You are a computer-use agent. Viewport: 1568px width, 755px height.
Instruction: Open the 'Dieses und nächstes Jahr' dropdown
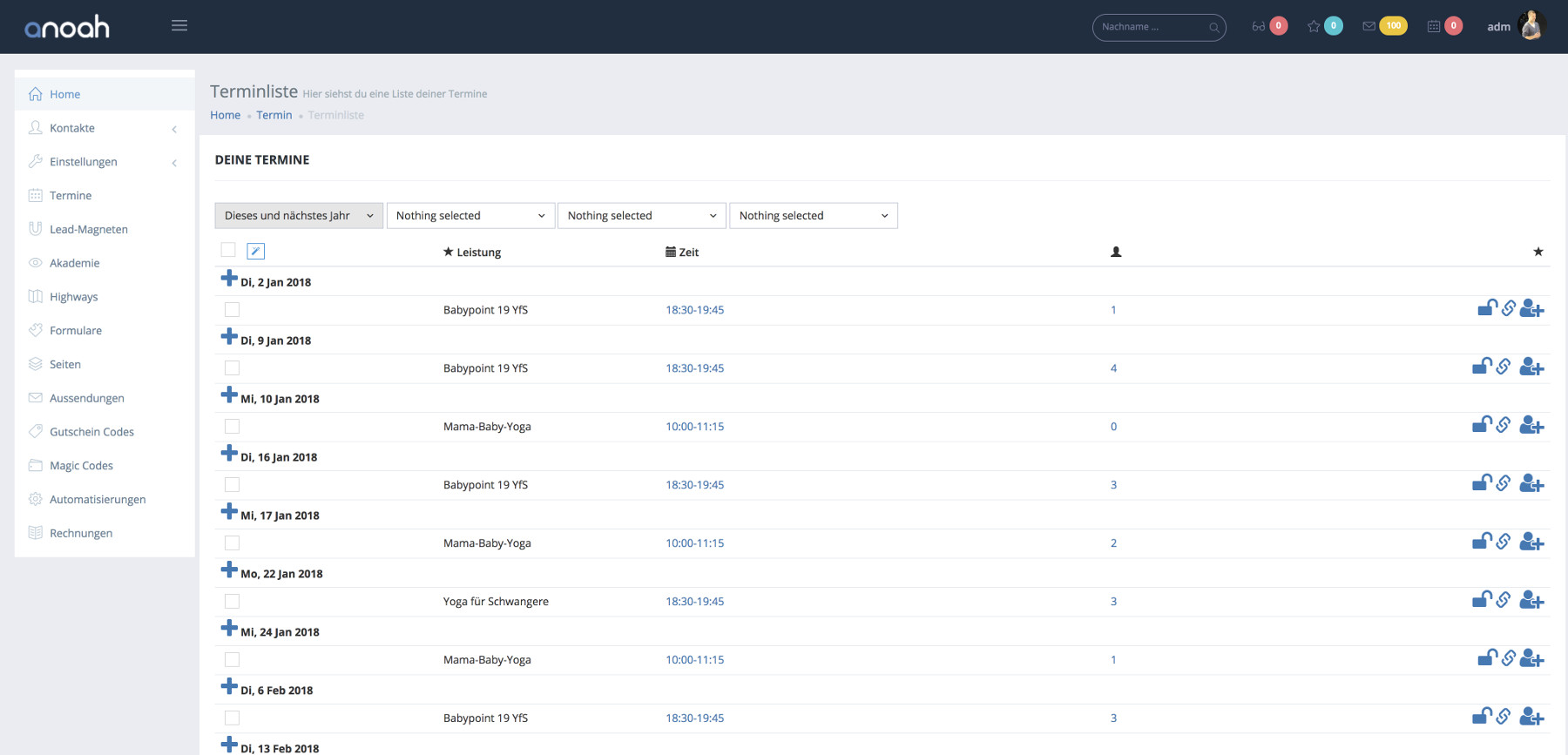pyautogui.click(x=298, y=215)
